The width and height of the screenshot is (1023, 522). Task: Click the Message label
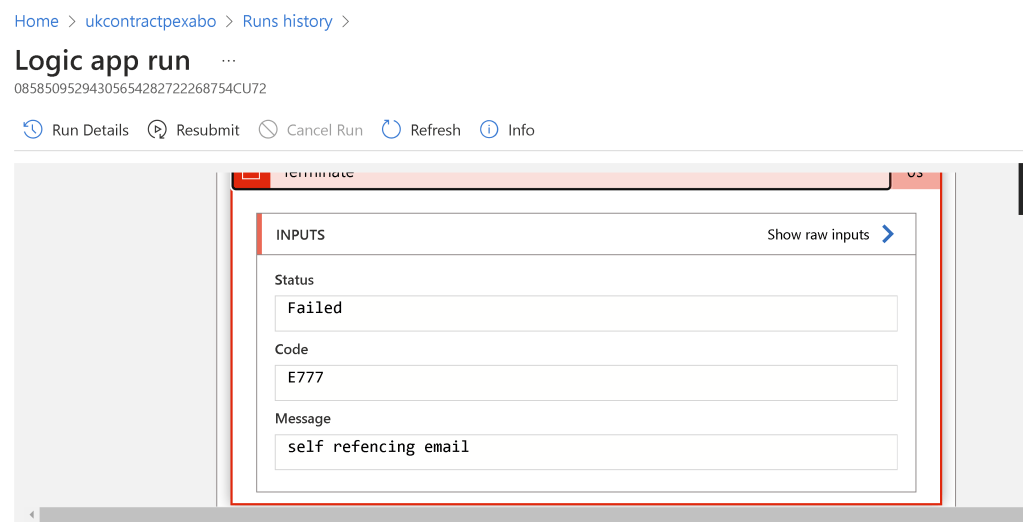pos(303,419)
